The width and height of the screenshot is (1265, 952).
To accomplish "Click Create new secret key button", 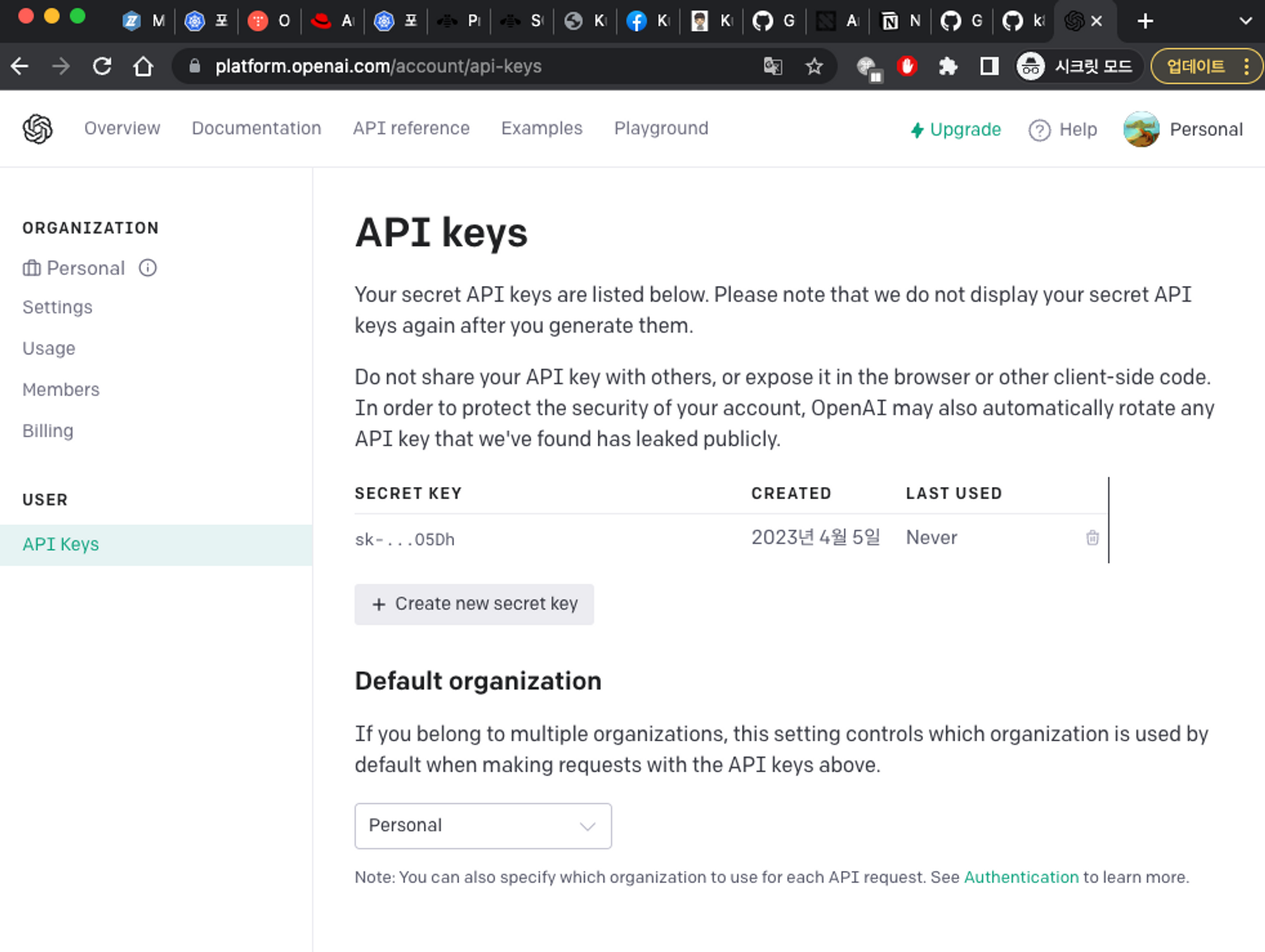I will click(x=474, y=604).
